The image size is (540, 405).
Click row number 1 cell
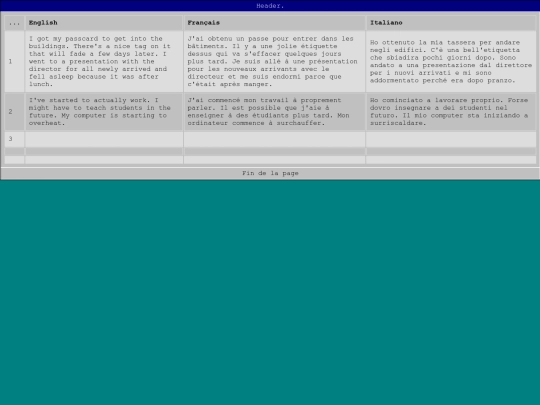tap(14, 62)
